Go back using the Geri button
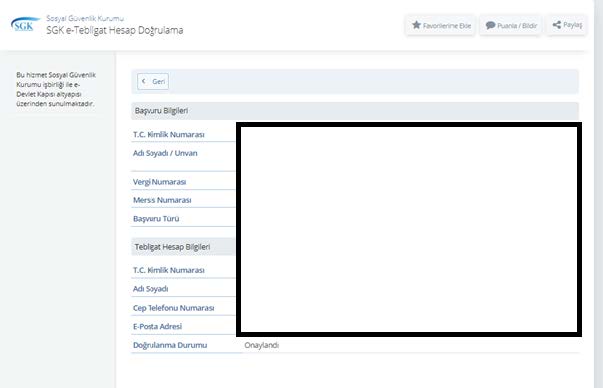 pyautogui.click(x=153, y=82)
